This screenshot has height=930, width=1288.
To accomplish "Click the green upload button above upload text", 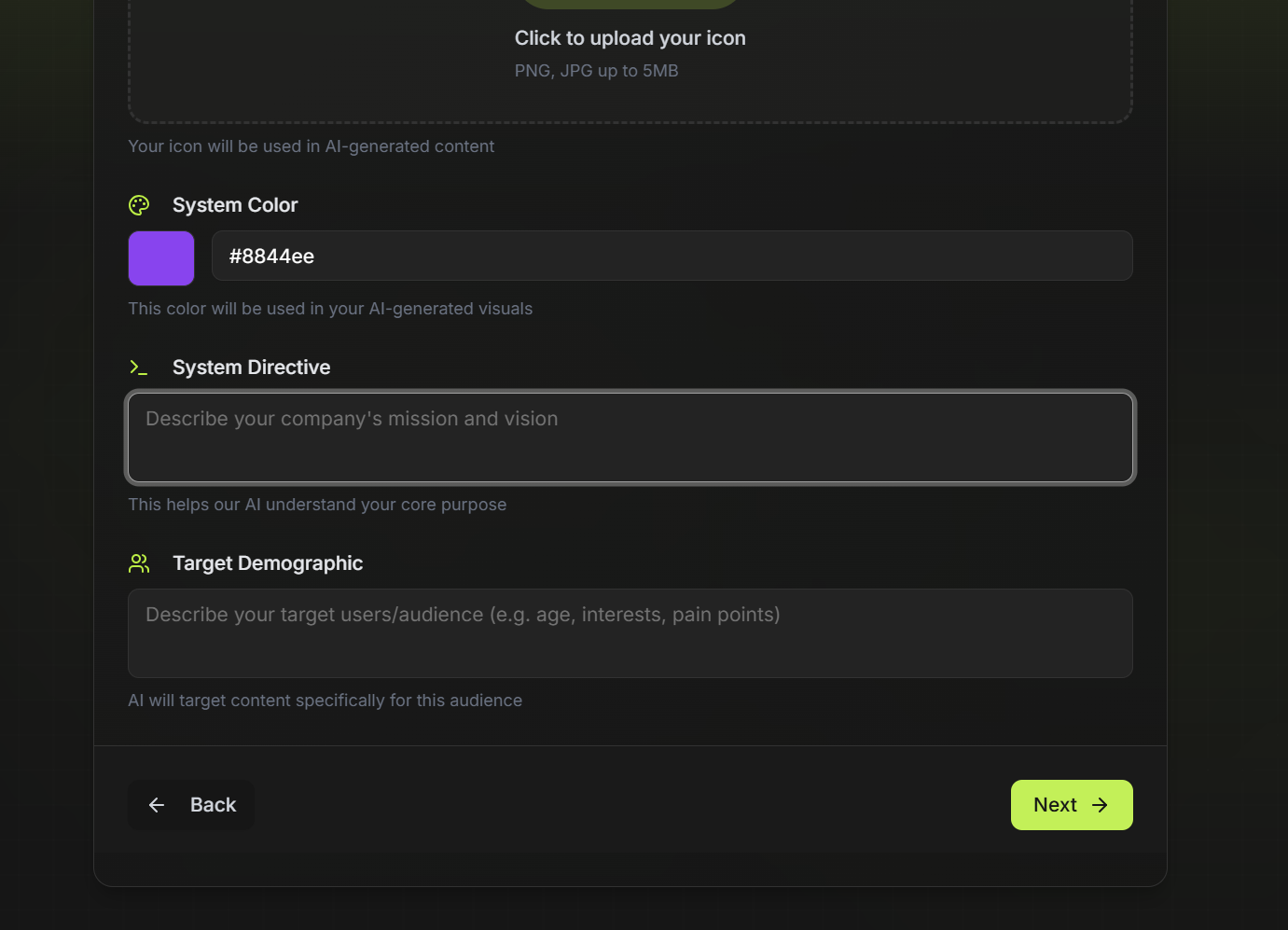I will [630, 3].
